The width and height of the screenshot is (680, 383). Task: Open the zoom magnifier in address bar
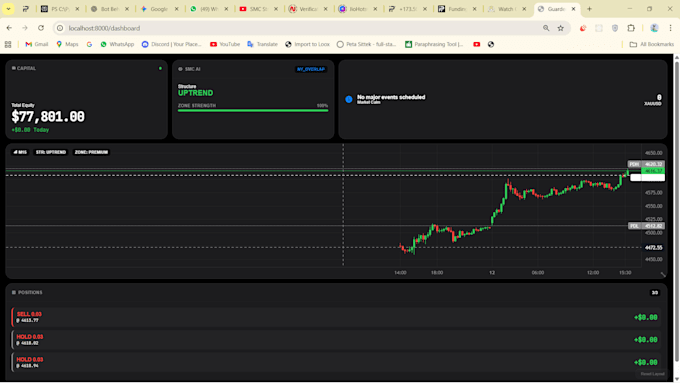pyautogui.click(x=546, y=28)
